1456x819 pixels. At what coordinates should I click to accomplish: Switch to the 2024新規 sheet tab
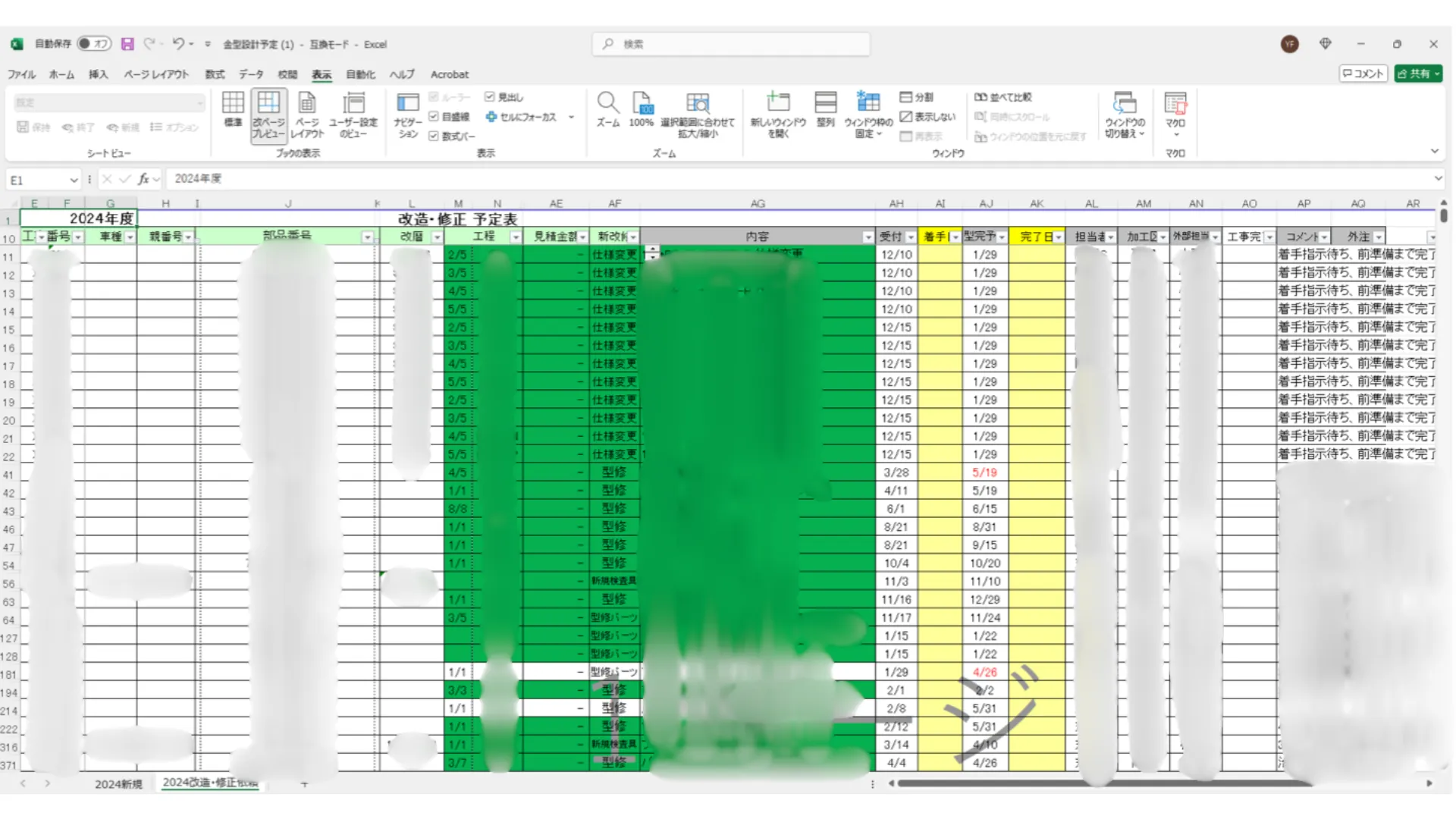pyautogui.click(x=118, y=784)
